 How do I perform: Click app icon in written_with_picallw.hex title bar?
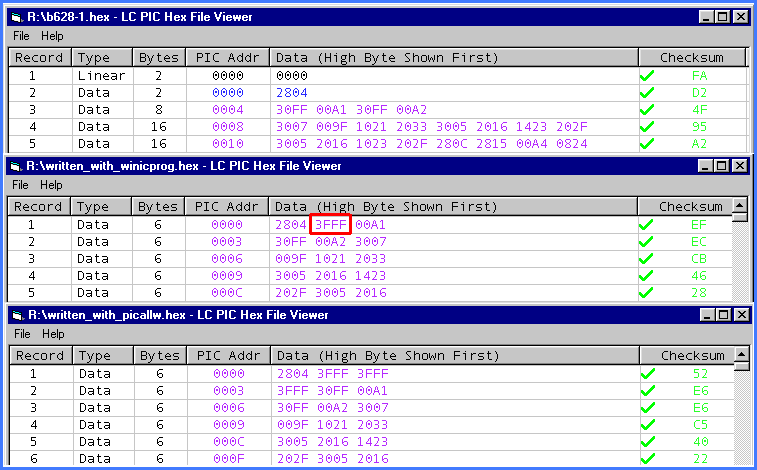click(18, 316)
